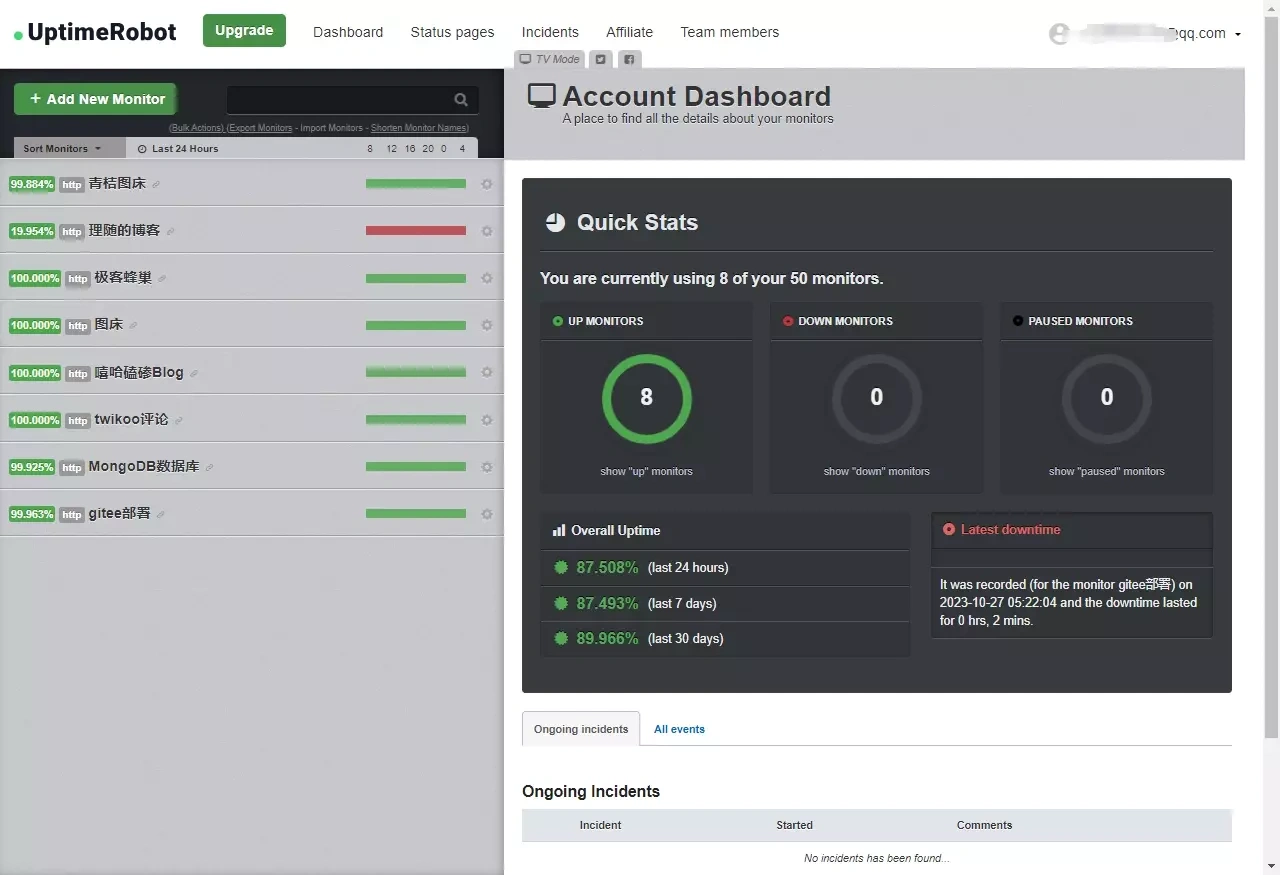Click link icon beside gitee部署
1280x875 pixels.
tap(160, 515)
